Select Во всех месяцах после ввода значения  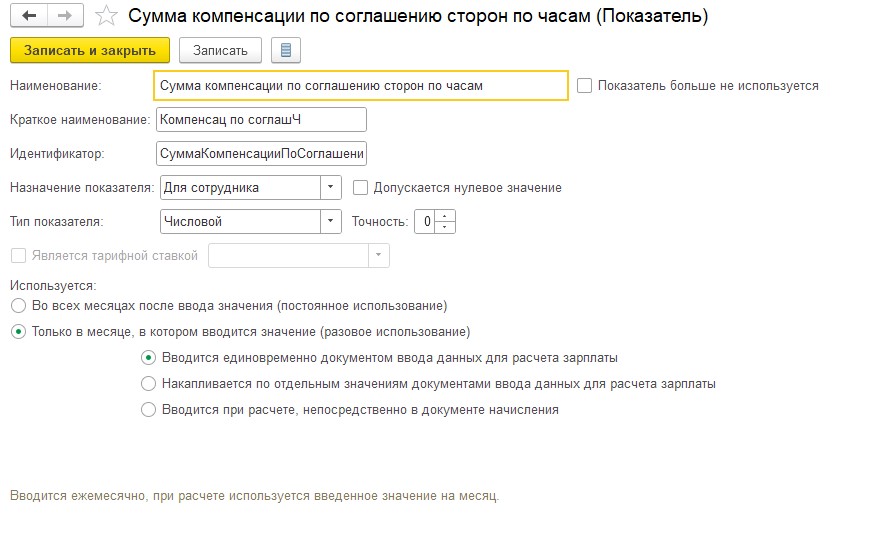(18, 306)
